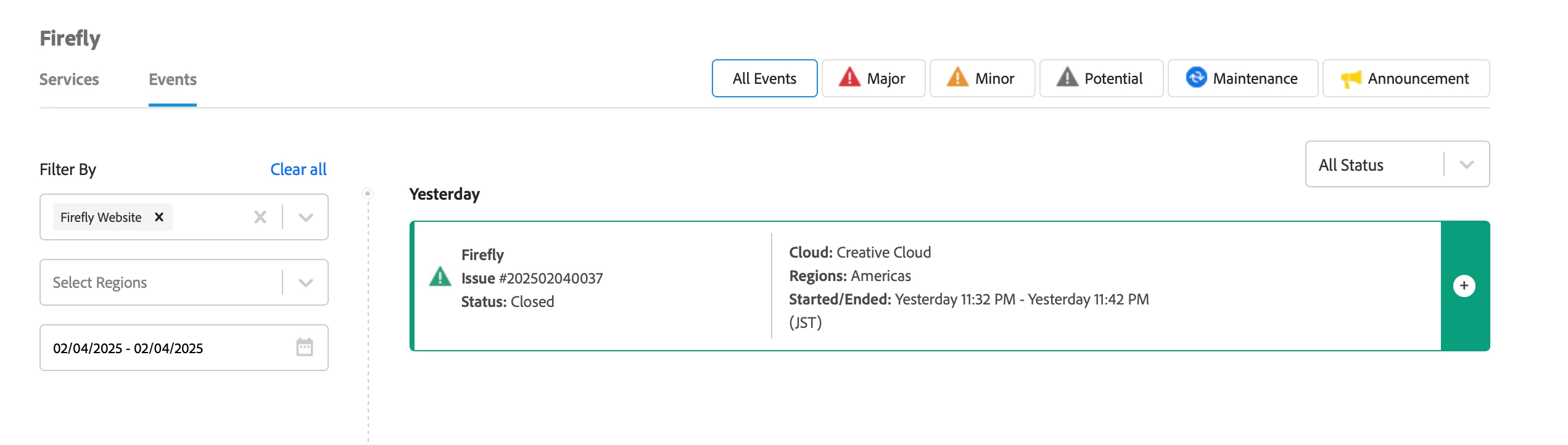Click Issue #202502040037 text
Image resolution: width=1568 pixels, height=445 pixels.
(532, 278)
